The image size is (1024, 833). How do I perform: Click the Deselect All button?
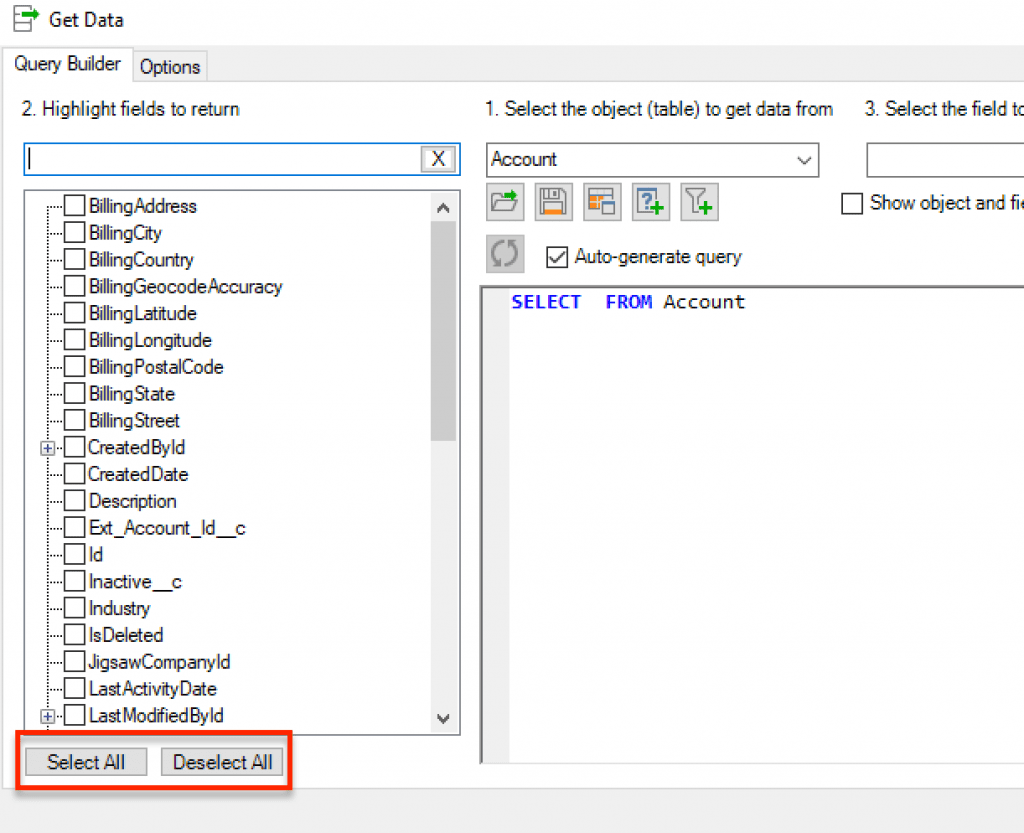[222, 761]
